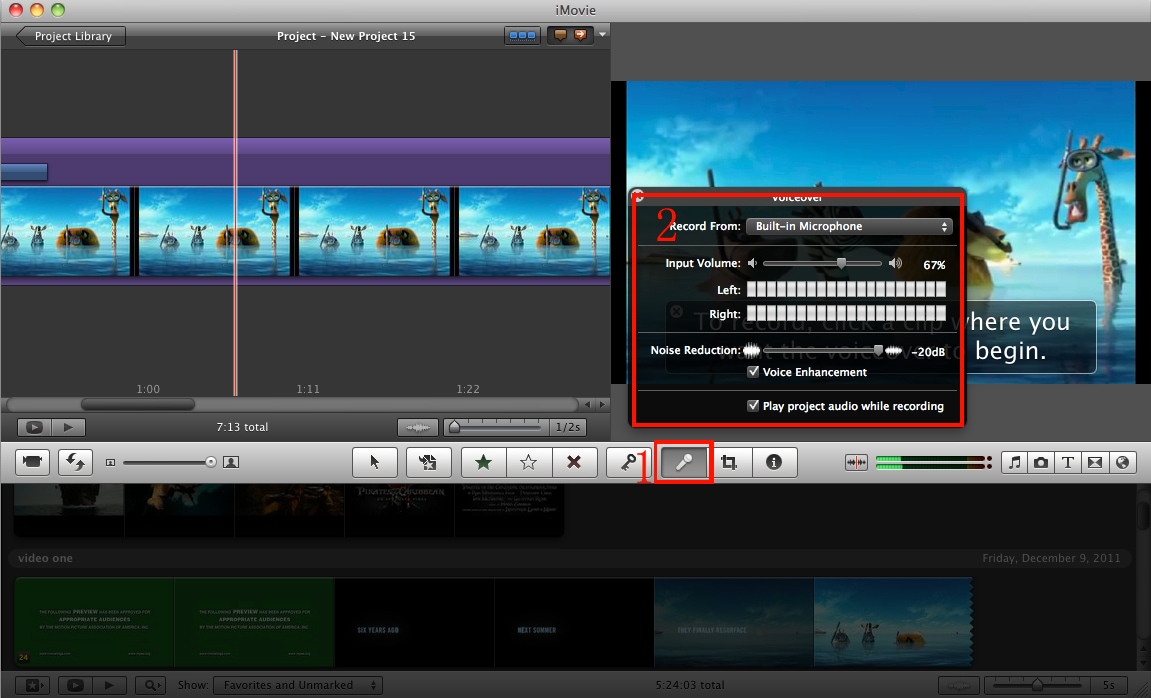The image size is (1151, 698).
Task: Open the music and sound effects browser
Action: click(x=1014, y=462)
